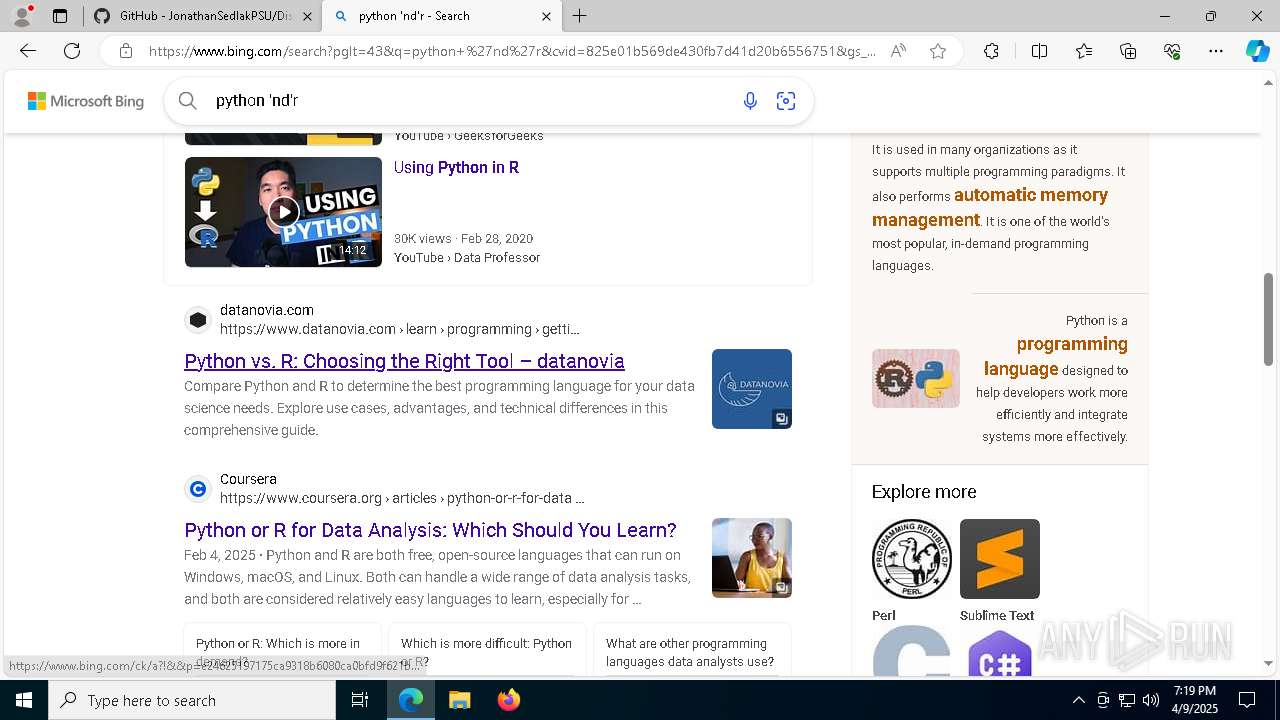
Task: Open the Coursera result thumbnail image
Action: (752, 558)
